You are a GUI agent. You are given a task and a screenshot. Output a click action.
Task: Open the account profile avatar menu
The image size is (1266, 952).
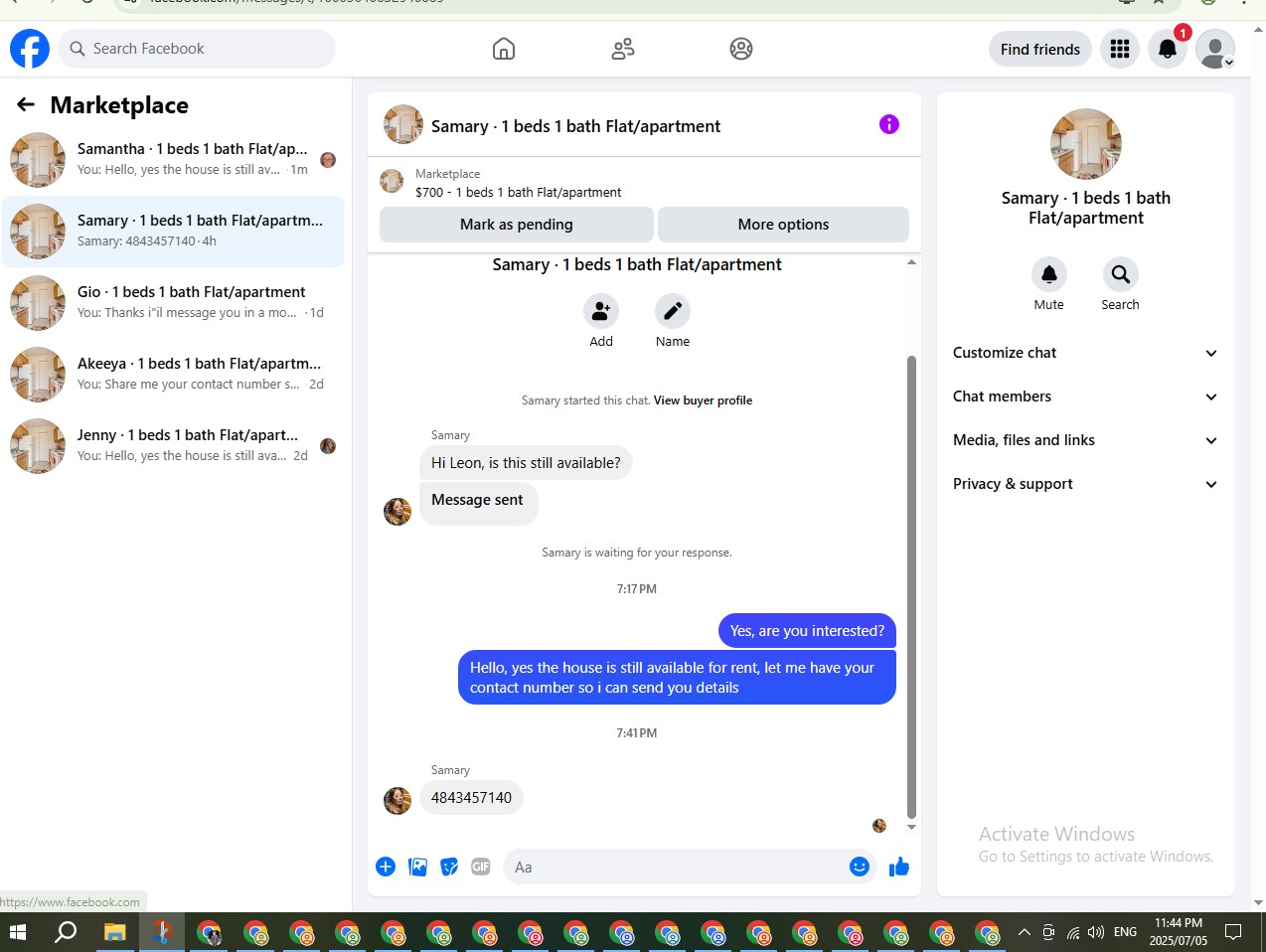point(1215,49)
